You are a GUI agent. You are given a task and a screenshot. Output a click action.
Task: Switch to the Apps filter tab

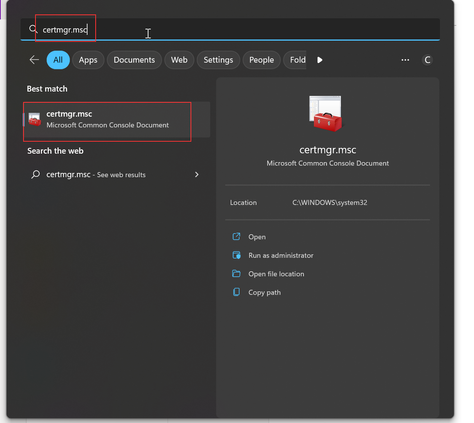pyautogui.click(x=88, y=60)
